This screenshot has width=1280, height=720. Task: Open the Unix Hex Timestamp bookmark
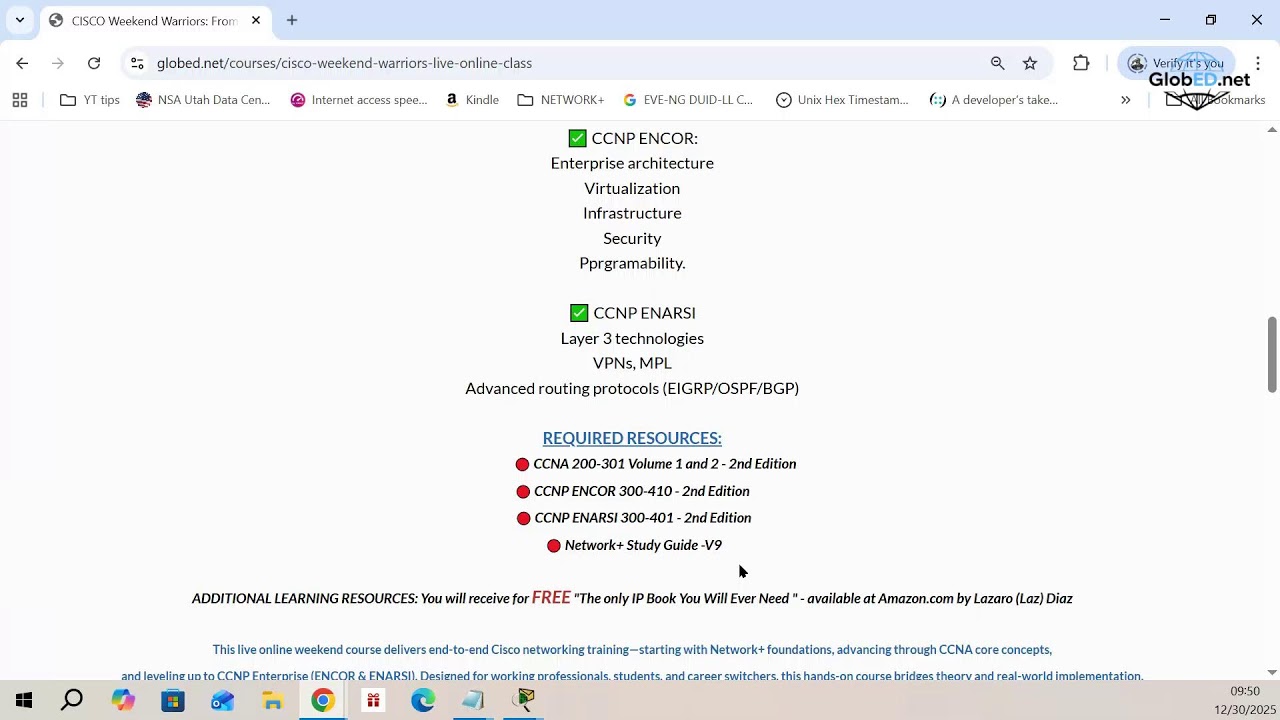tap(843, 100)
